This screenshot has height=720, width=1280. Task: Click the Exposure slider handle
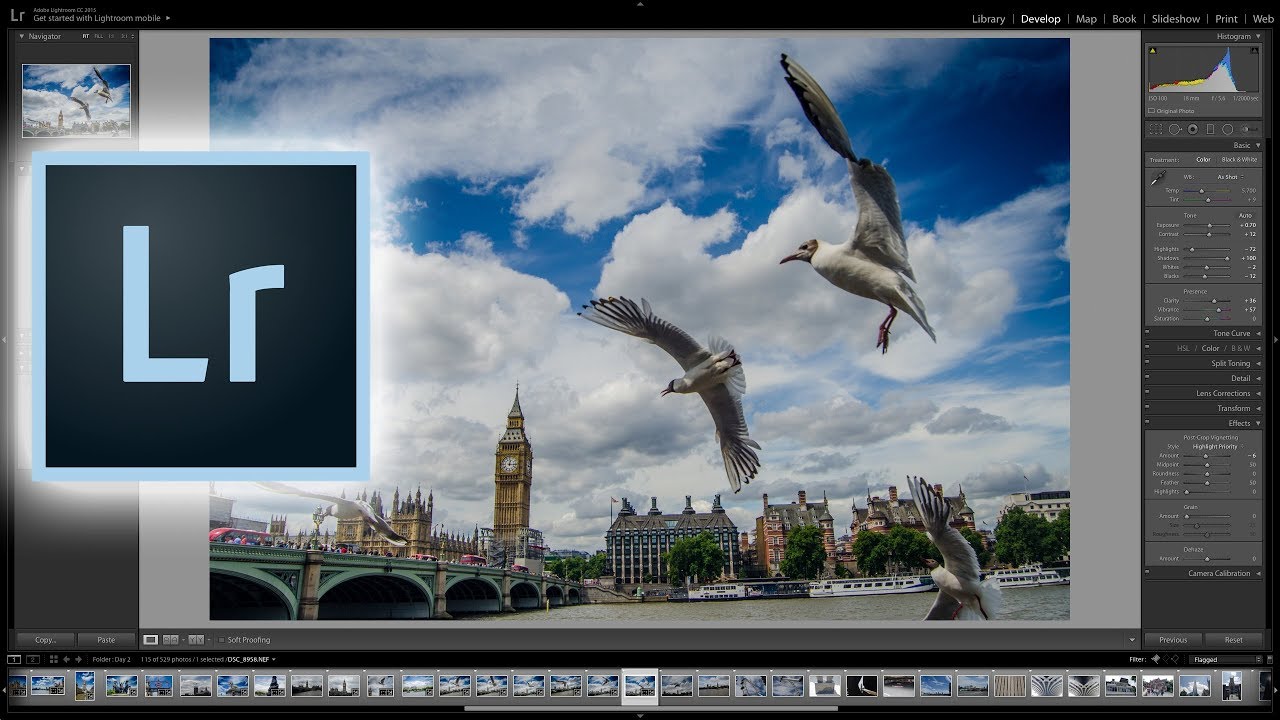[1211, 225]
